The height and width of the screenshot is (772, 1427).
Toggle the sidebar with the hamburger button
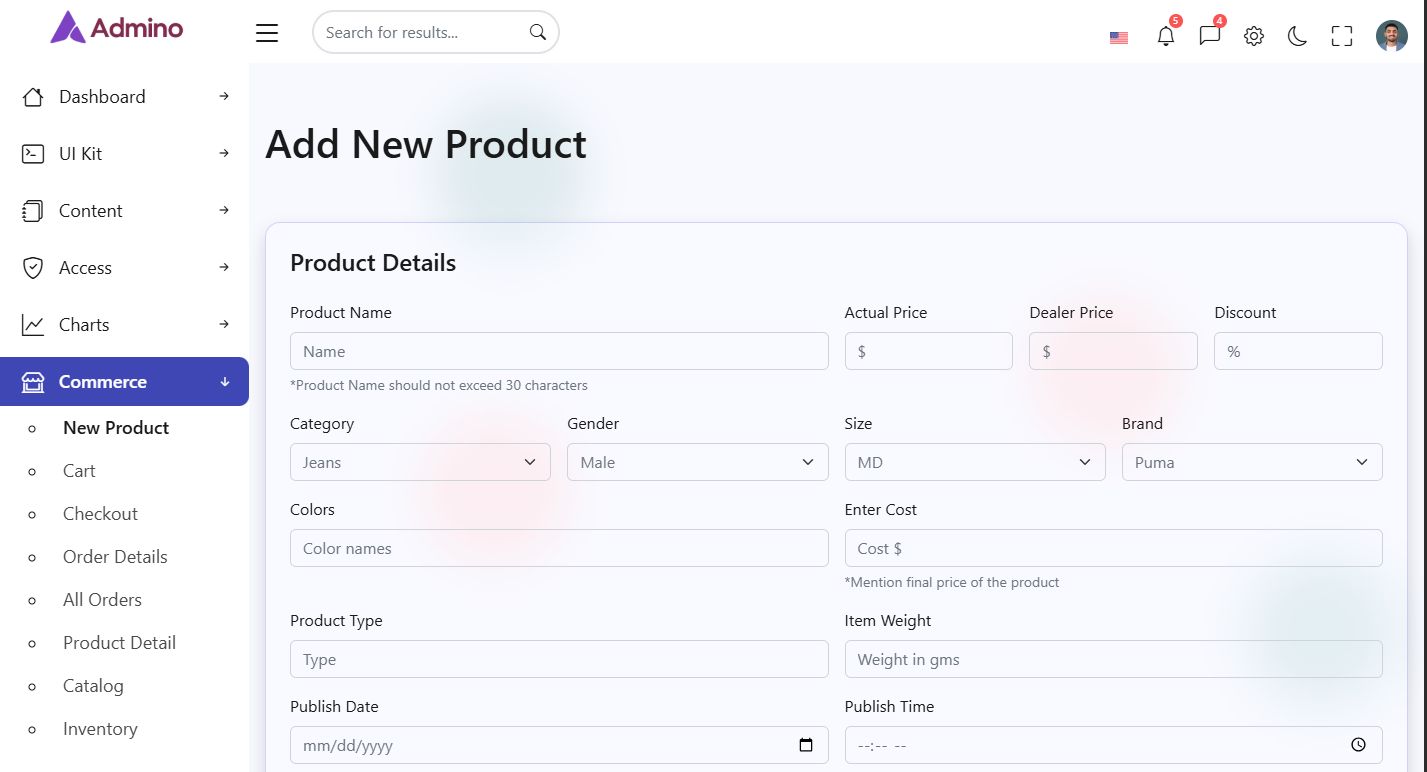pyautogui.click(x=267, y=33)
